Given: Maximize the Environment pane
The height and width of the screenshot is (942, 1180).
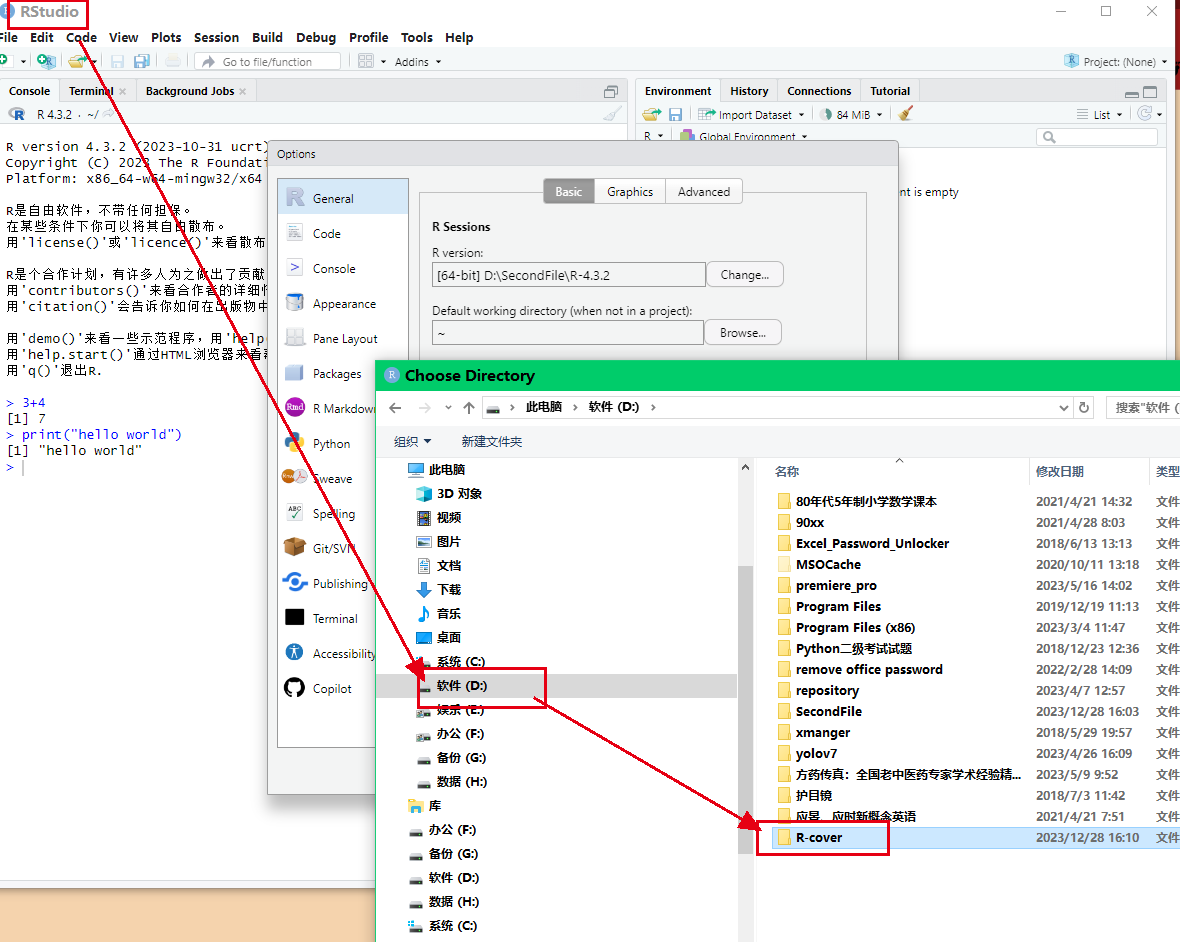Looking at the screenshot, I should [x=1150, y=92].
